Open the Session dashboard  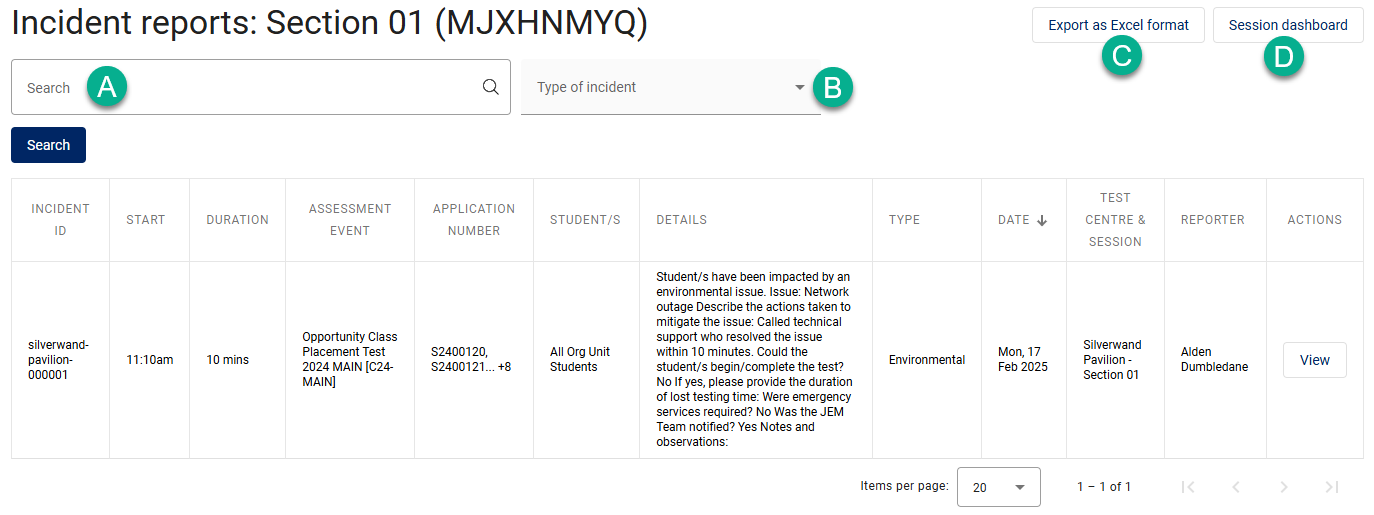click(1288, 25)
